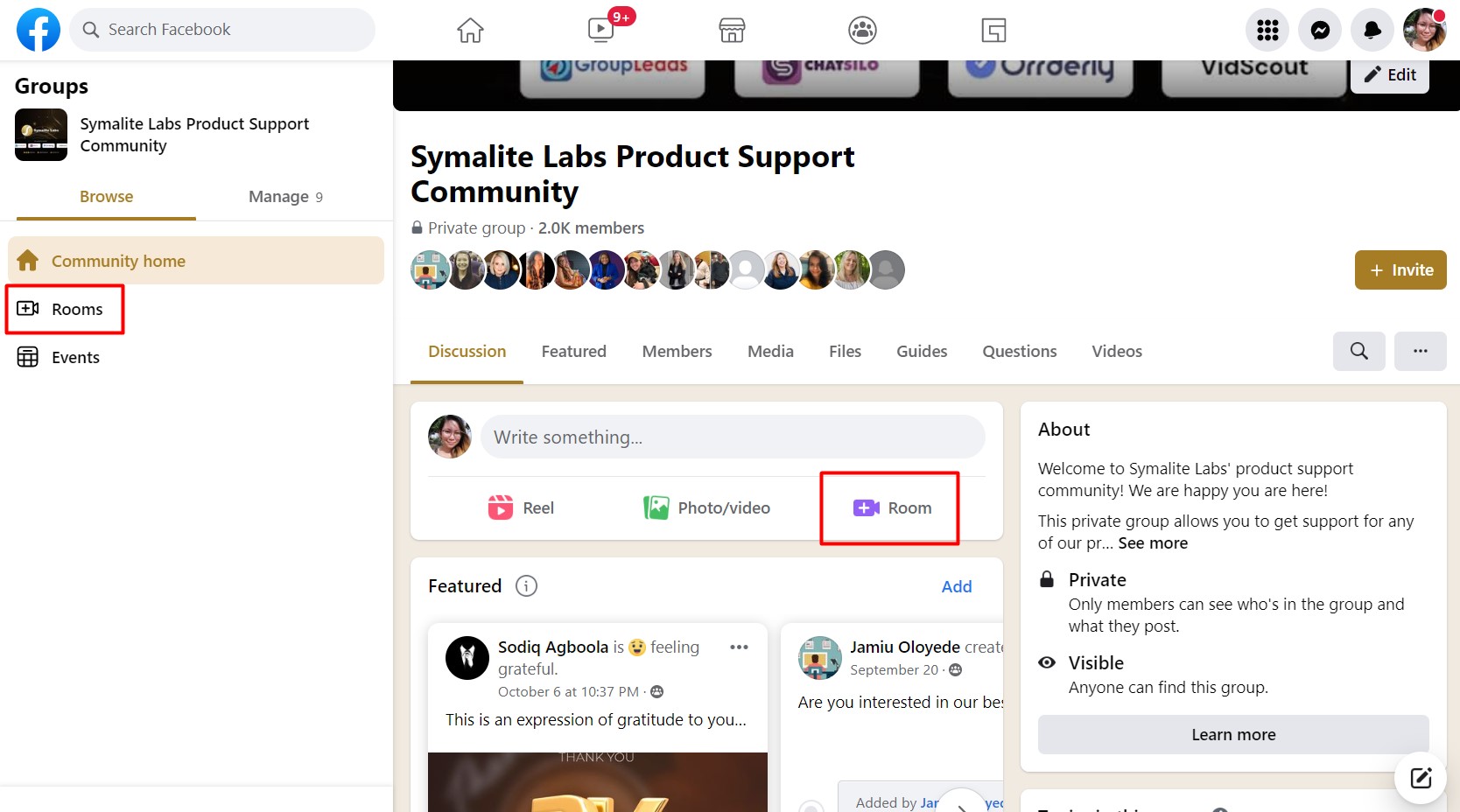Click the Facebook logo icon
Viewport: 1460px width, 812px height.
point(39,30)
